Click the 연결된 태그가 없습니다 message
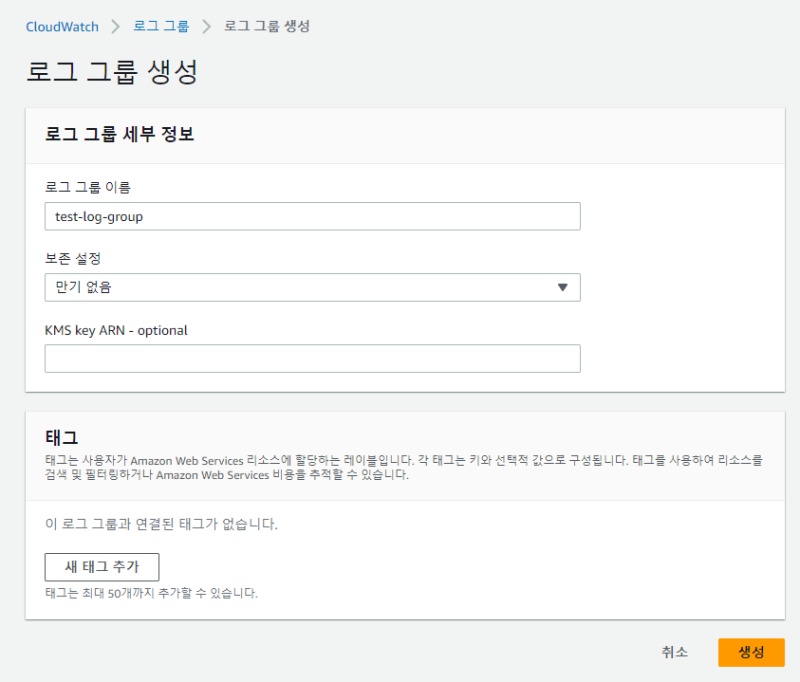800x682 pixels. [x=161, y=524]
